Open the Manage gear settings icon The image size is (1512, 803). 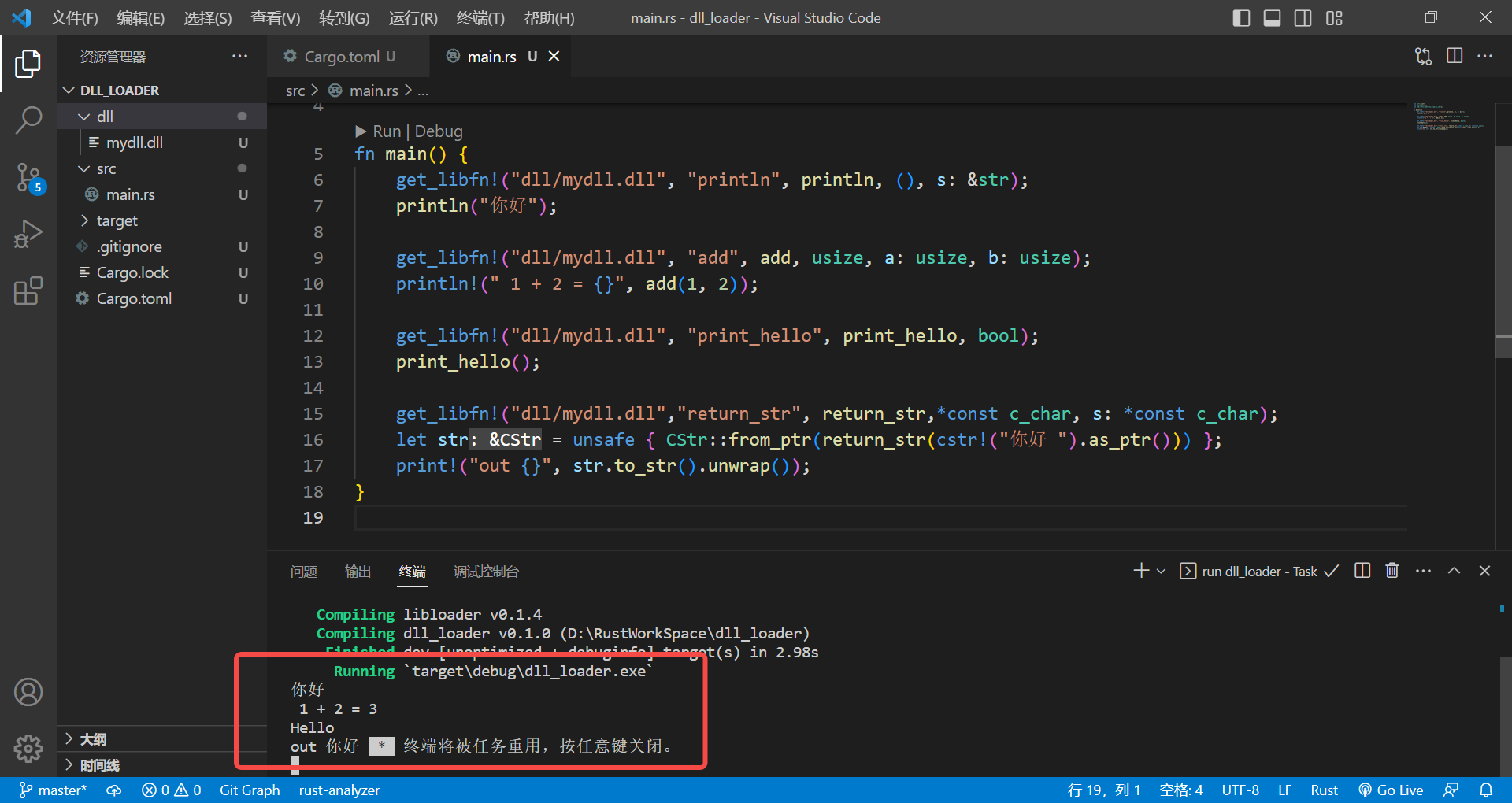[x=28, y=749]
